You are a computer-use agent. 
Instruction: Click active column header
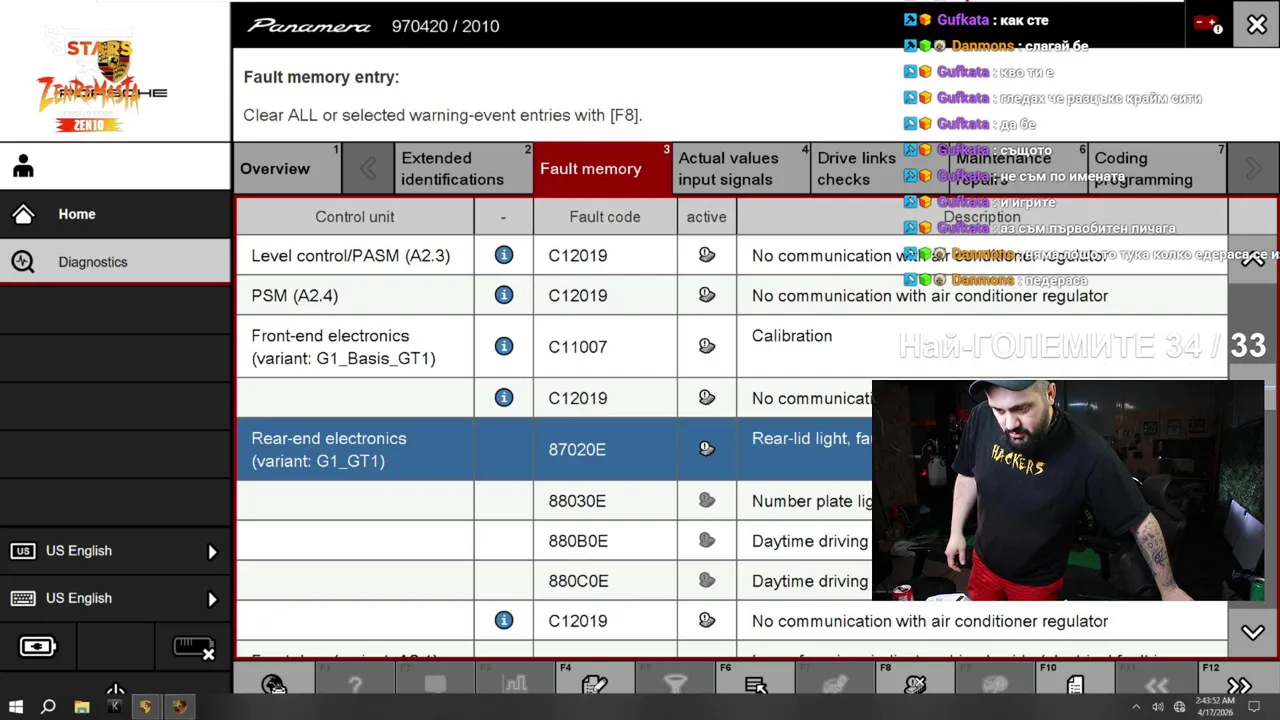[x=706, y=216]
